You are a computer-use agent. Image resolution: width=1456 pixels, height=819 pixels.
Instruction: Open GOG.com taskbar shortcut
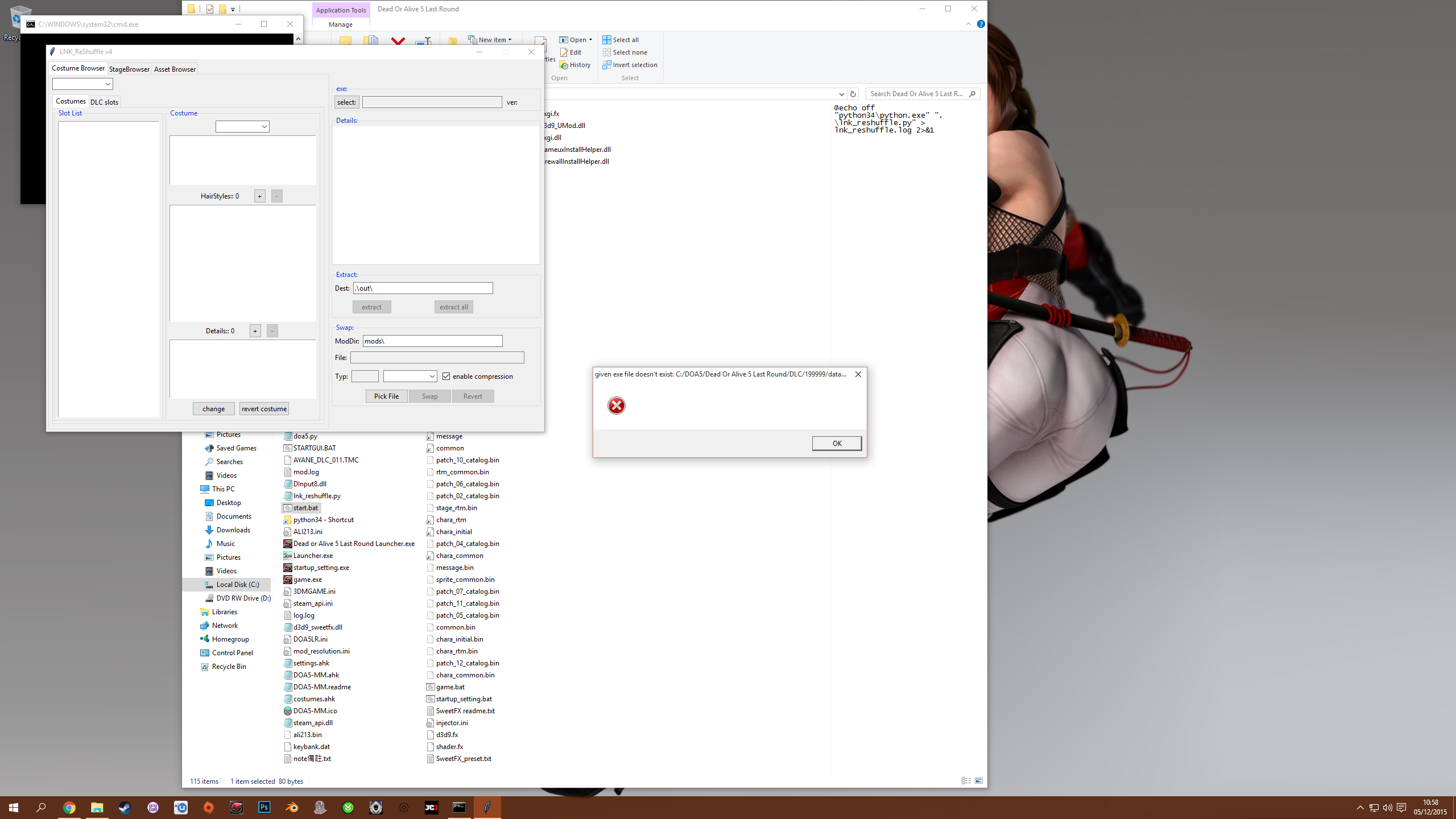click(x=153, y=808)
